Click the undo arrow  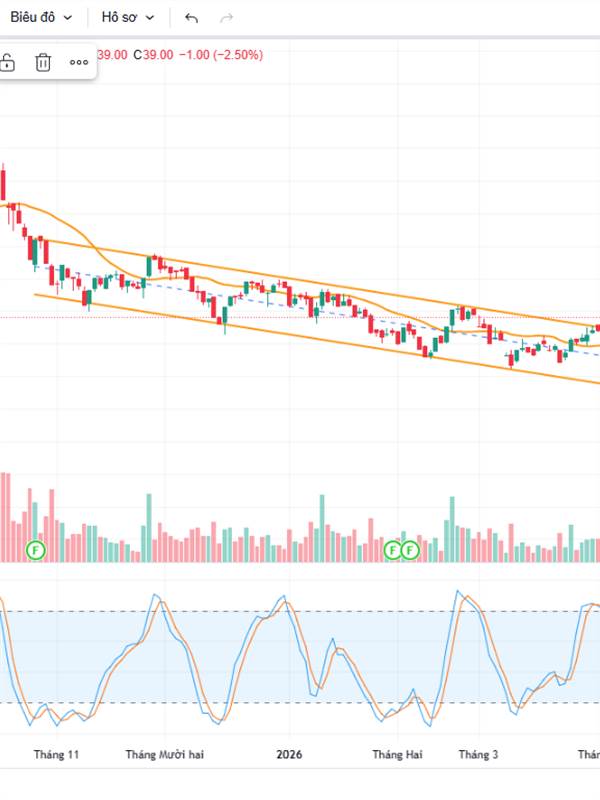pos(192,18)
